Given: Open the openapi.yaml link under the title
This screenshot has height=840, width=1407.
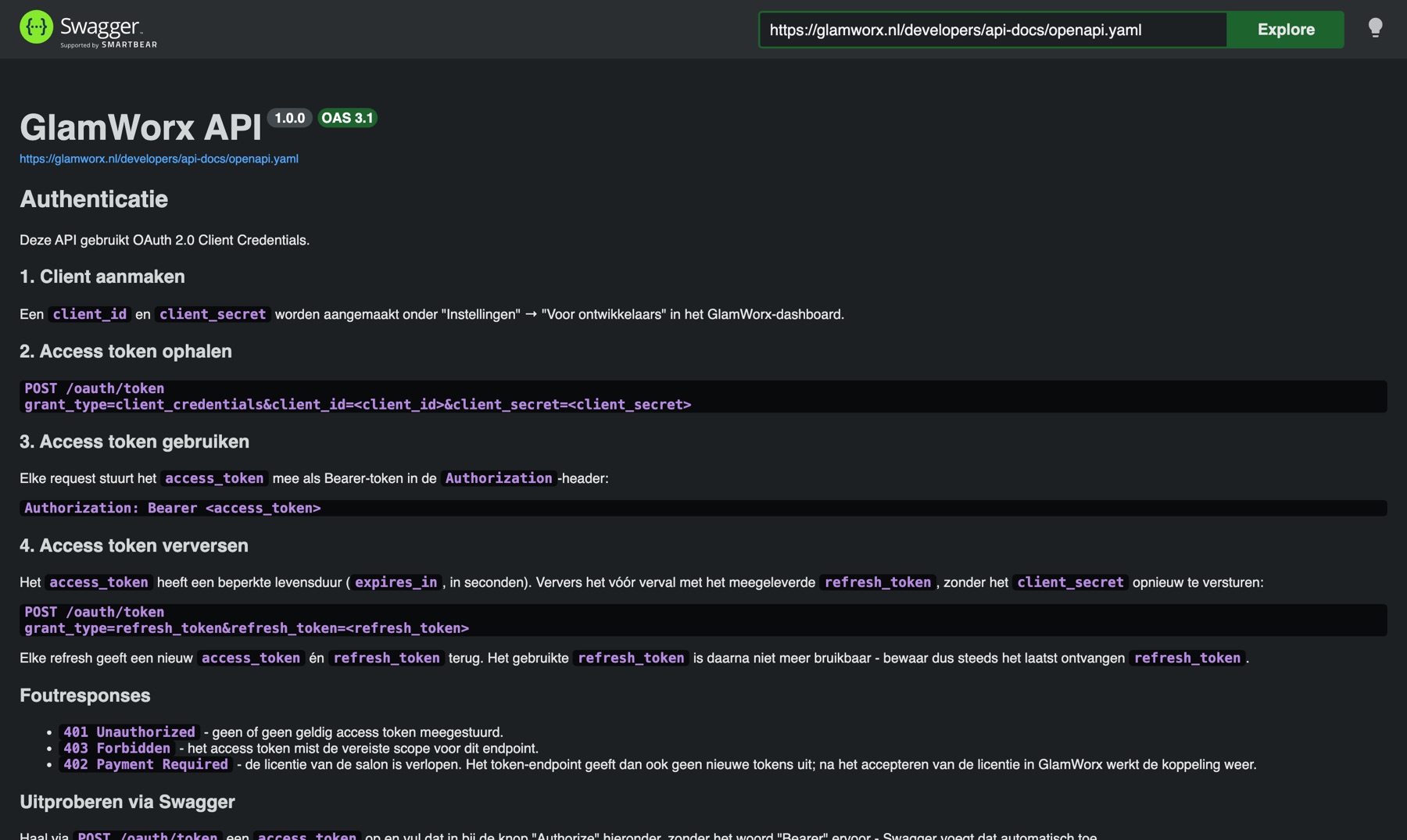Looking at the screenshot, I should click(159, 159).
